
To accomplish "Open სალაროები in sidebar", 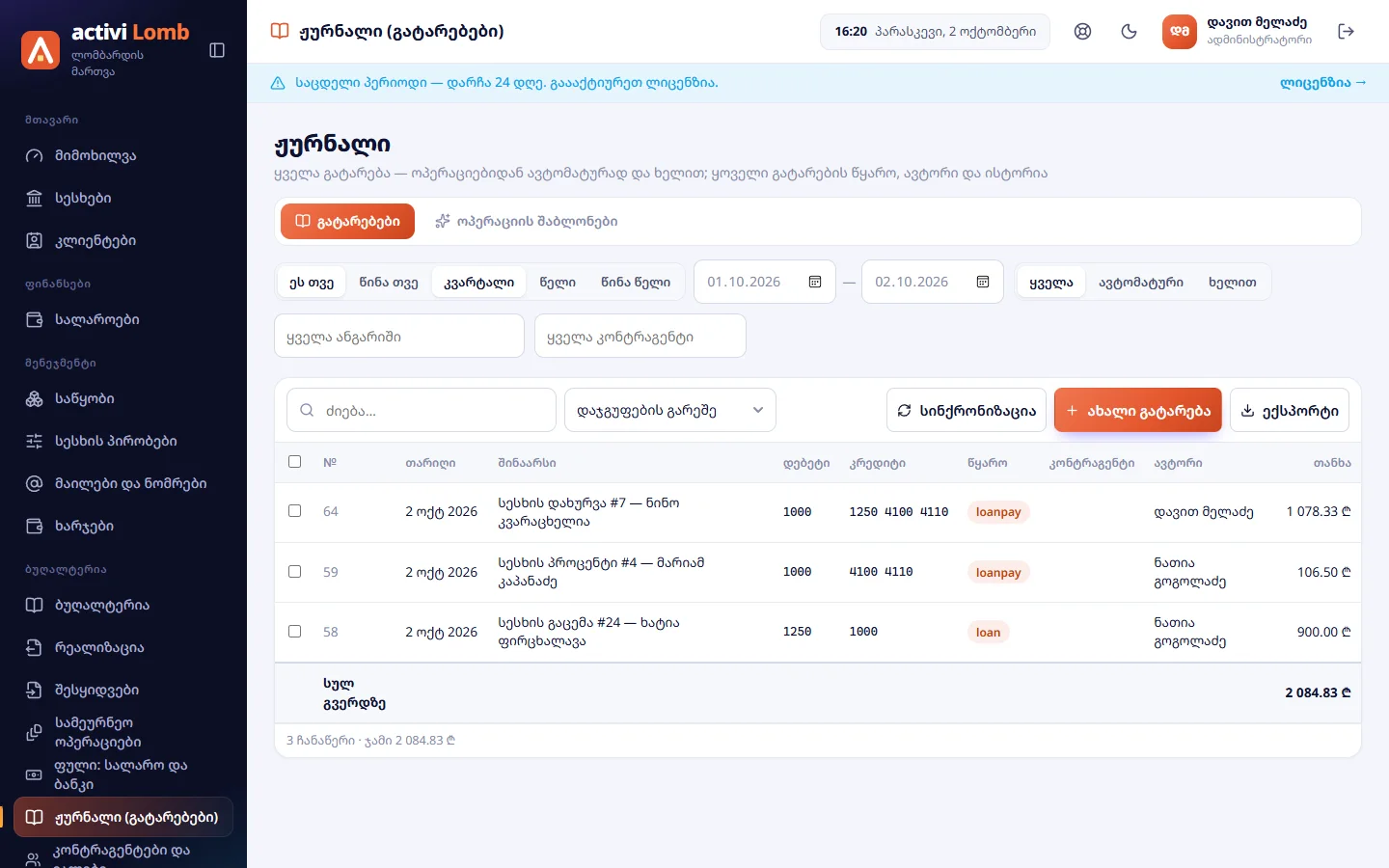I will (x=123, y=319).
